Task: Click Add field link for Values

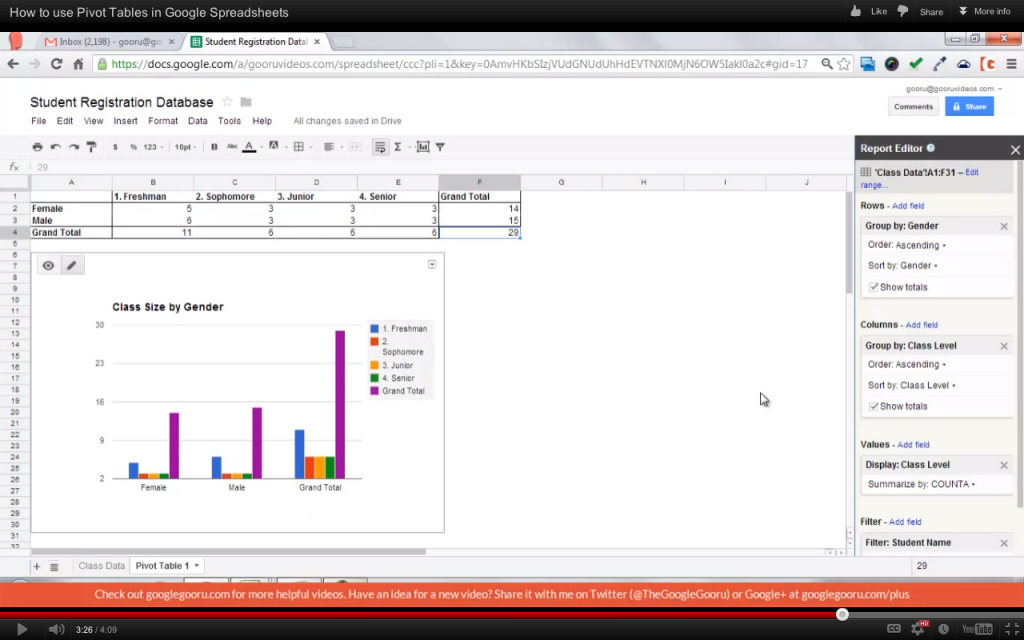Action: pos(913,445)
